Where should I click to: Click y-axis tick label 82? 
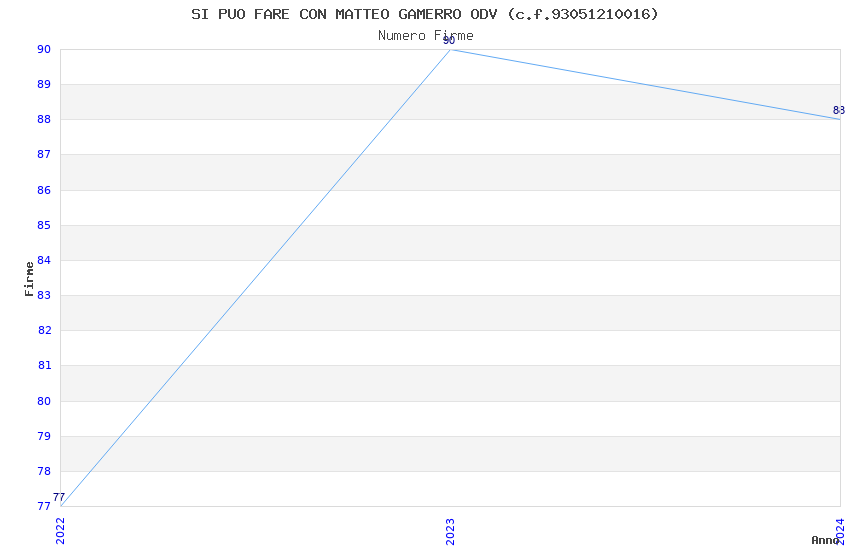(44, 330)
